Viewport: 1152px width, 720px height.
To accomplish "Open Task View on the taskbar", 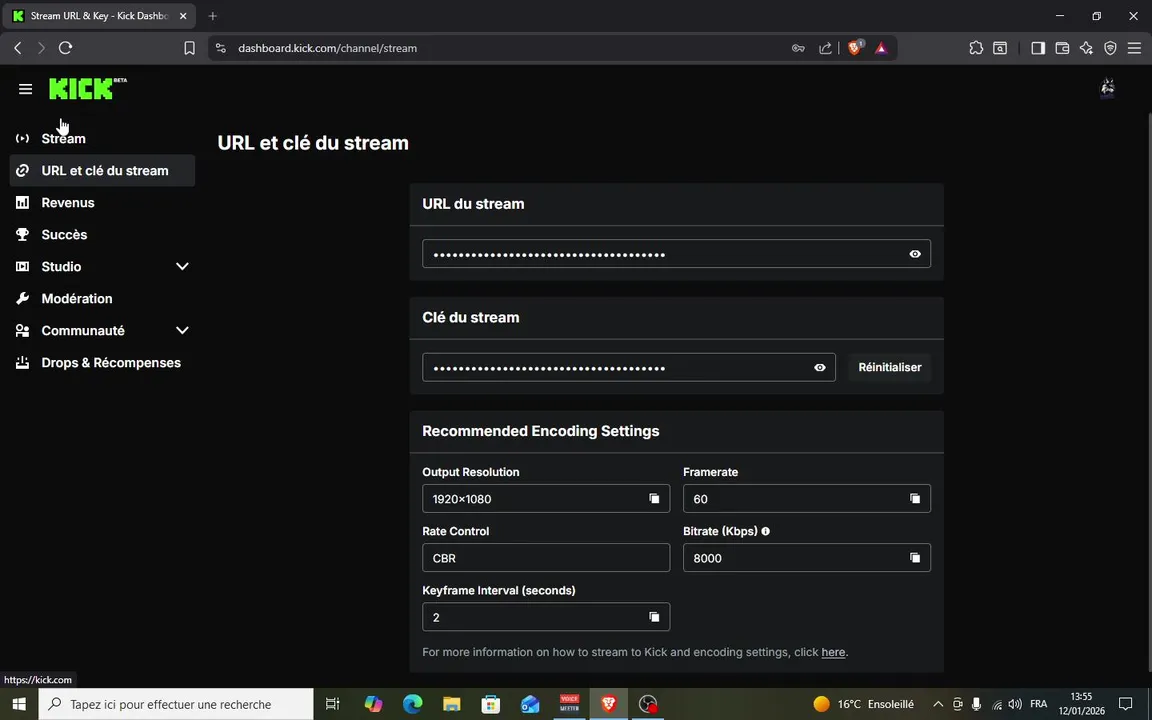I will coord(333,704).
